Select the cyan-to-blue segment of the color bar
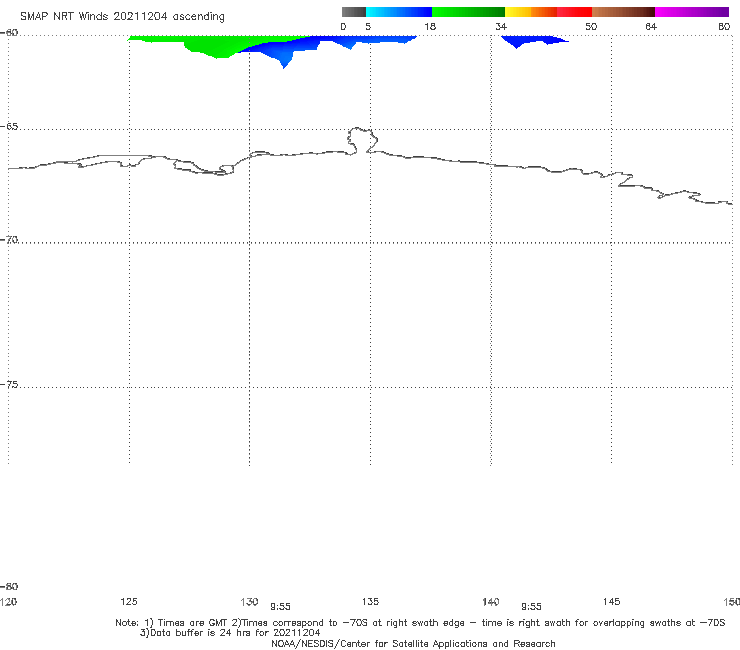Image resolution: width=740 pixels, height=650 pixels. point(399,12)
